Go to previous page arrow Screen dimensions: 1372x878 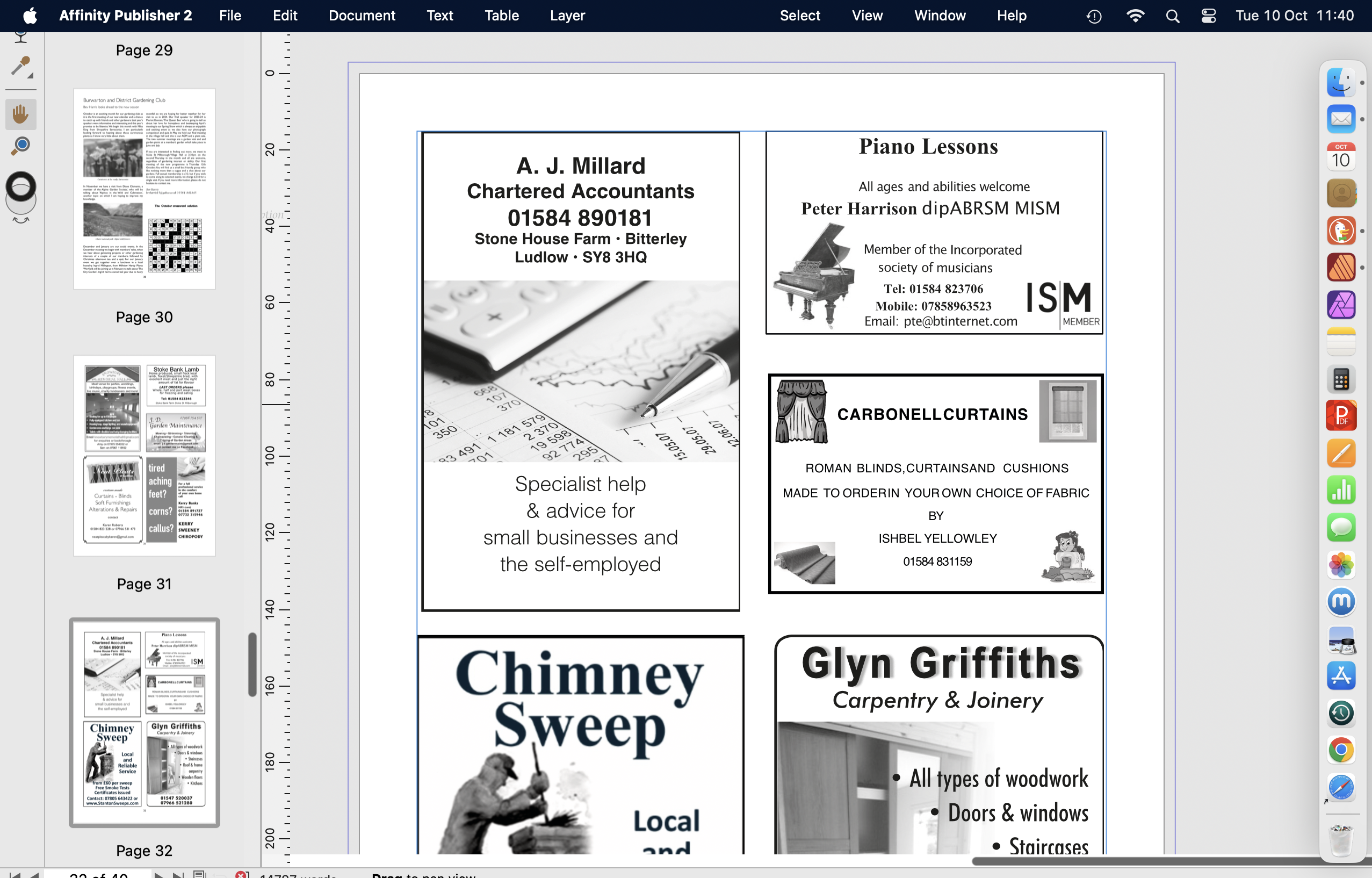click(x=34, y=875)
